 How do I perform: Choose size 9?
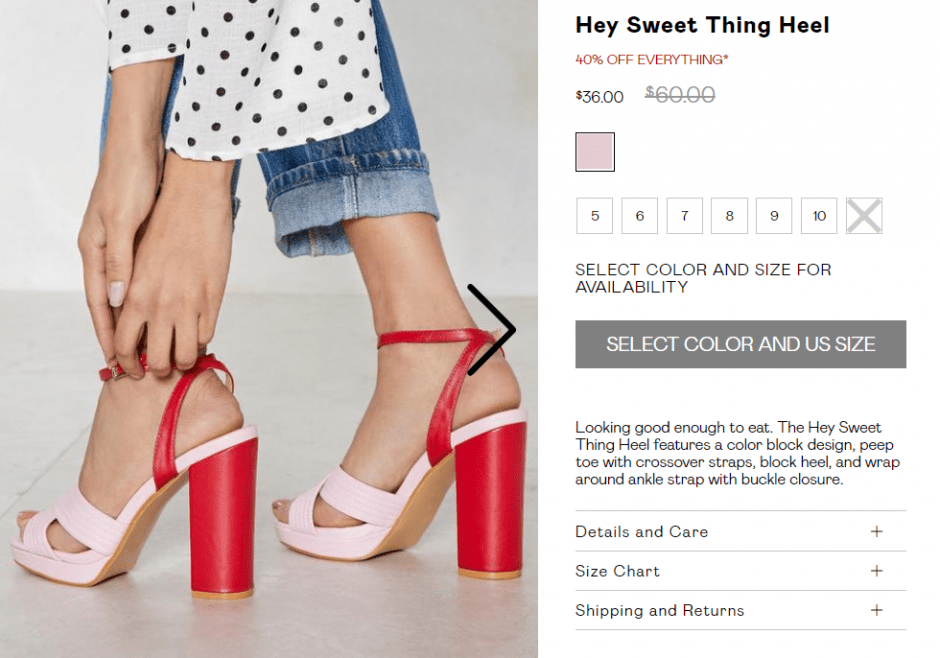point(774,216)
